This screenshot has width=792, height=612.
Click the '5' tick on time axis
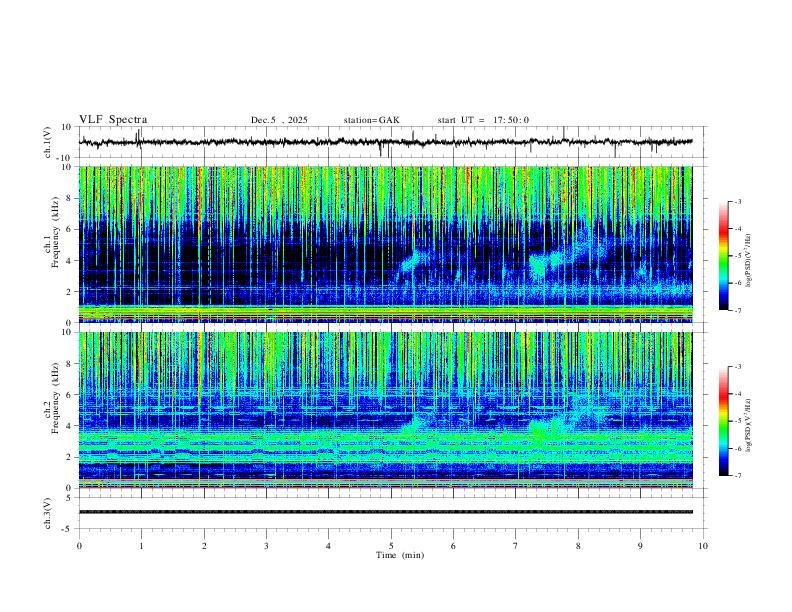click(391, 546)
